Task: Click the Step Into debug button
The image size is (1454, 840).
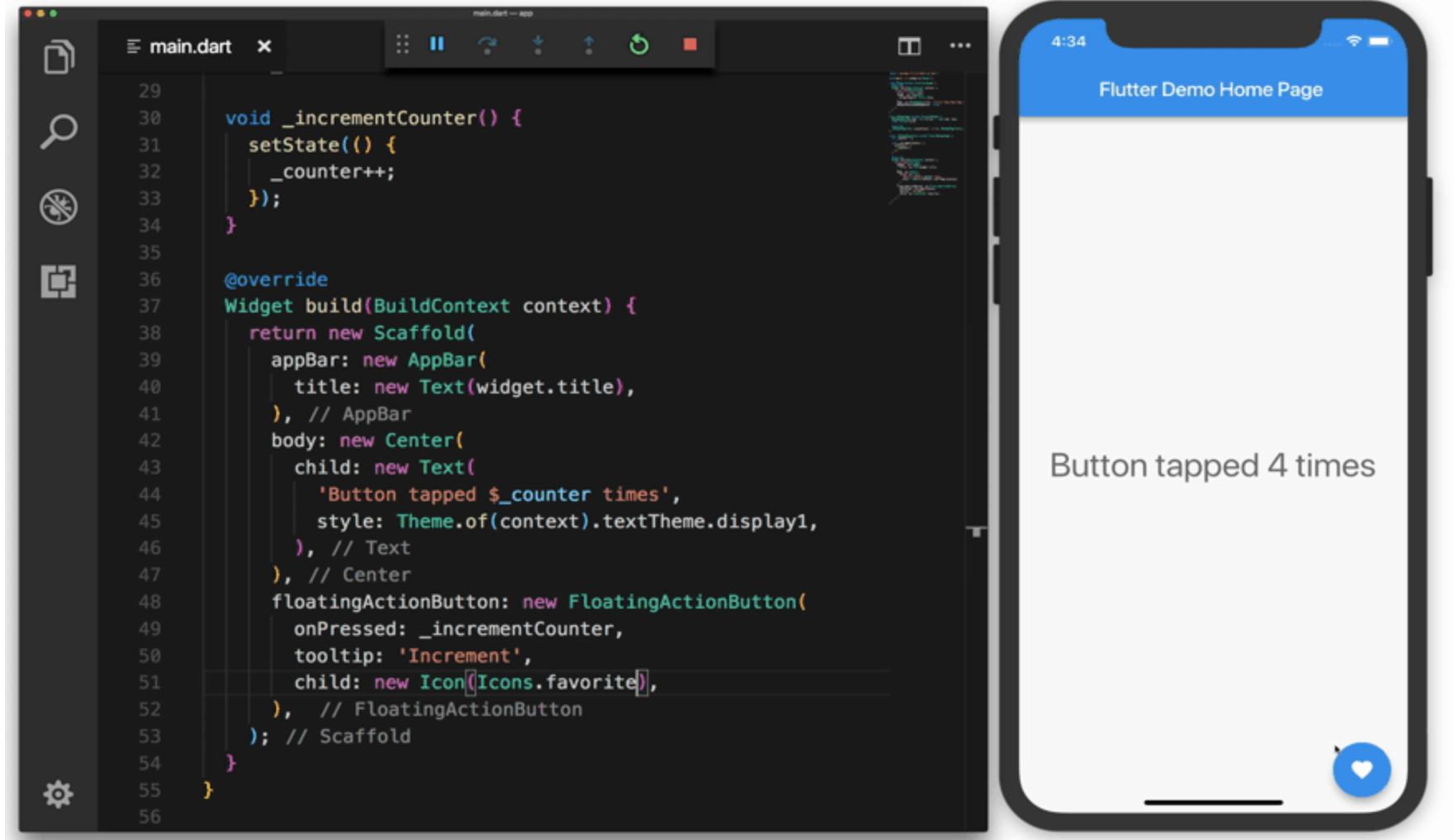Action: click(x=538, y=45)
